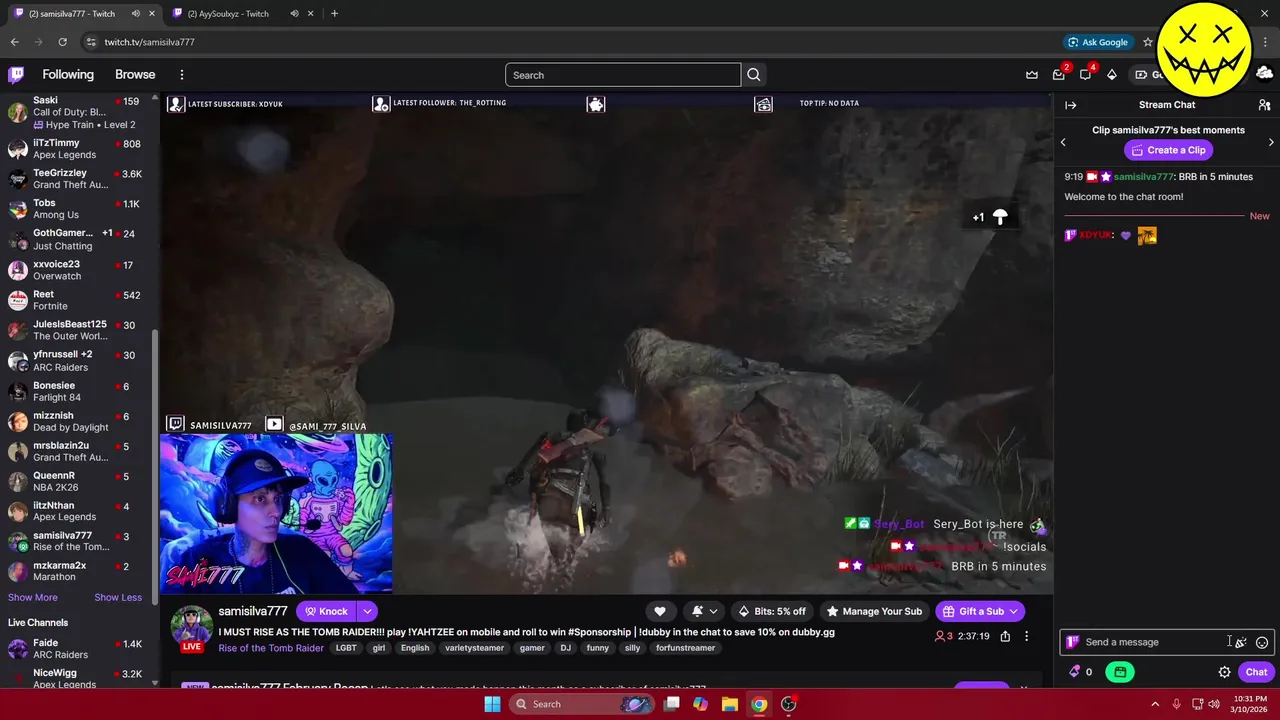
Task: Open the Following tab
Action: 68,75
